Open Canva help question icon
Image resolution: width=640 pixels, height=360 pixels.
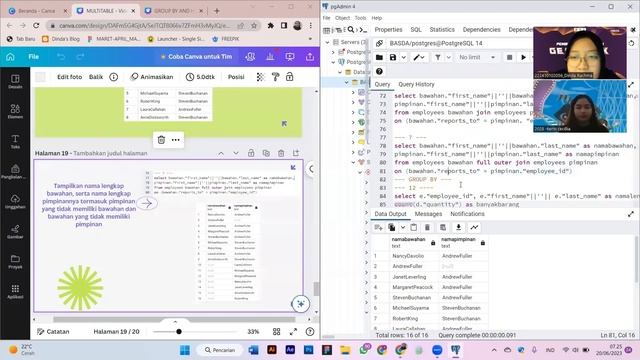click(x=310, y=332)
